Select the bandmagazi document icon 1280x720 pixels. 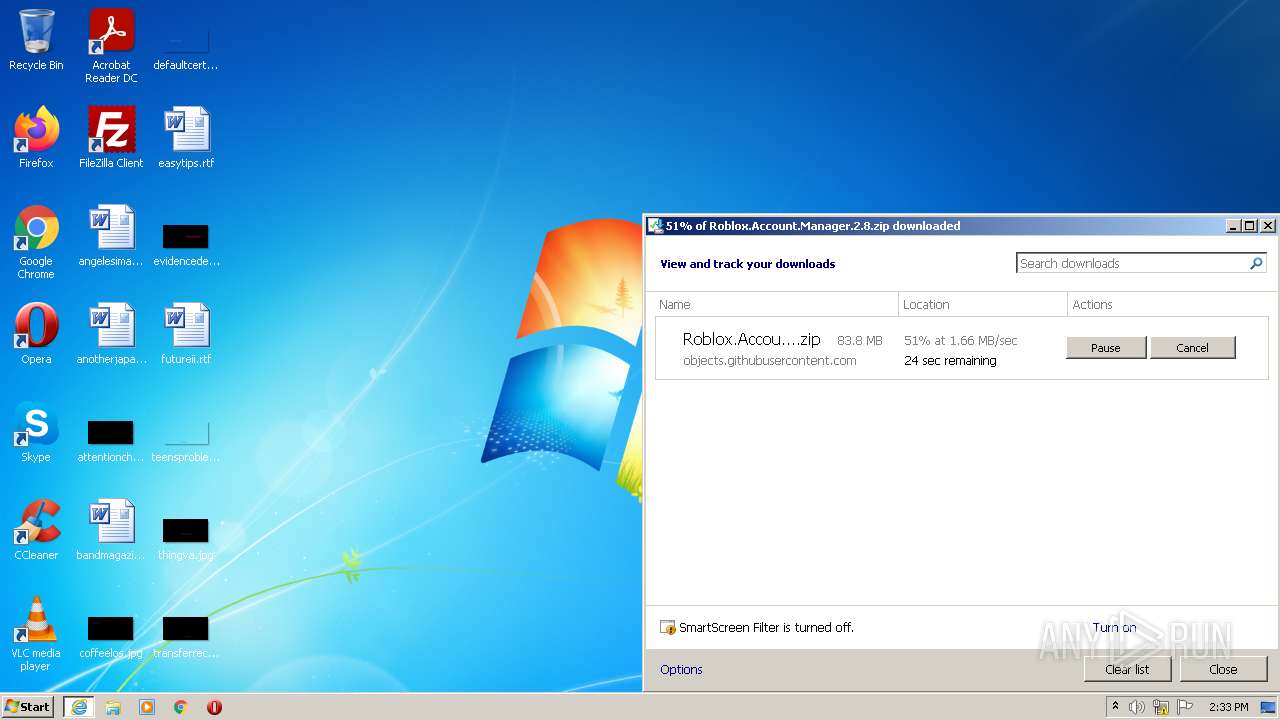(111, 530)
